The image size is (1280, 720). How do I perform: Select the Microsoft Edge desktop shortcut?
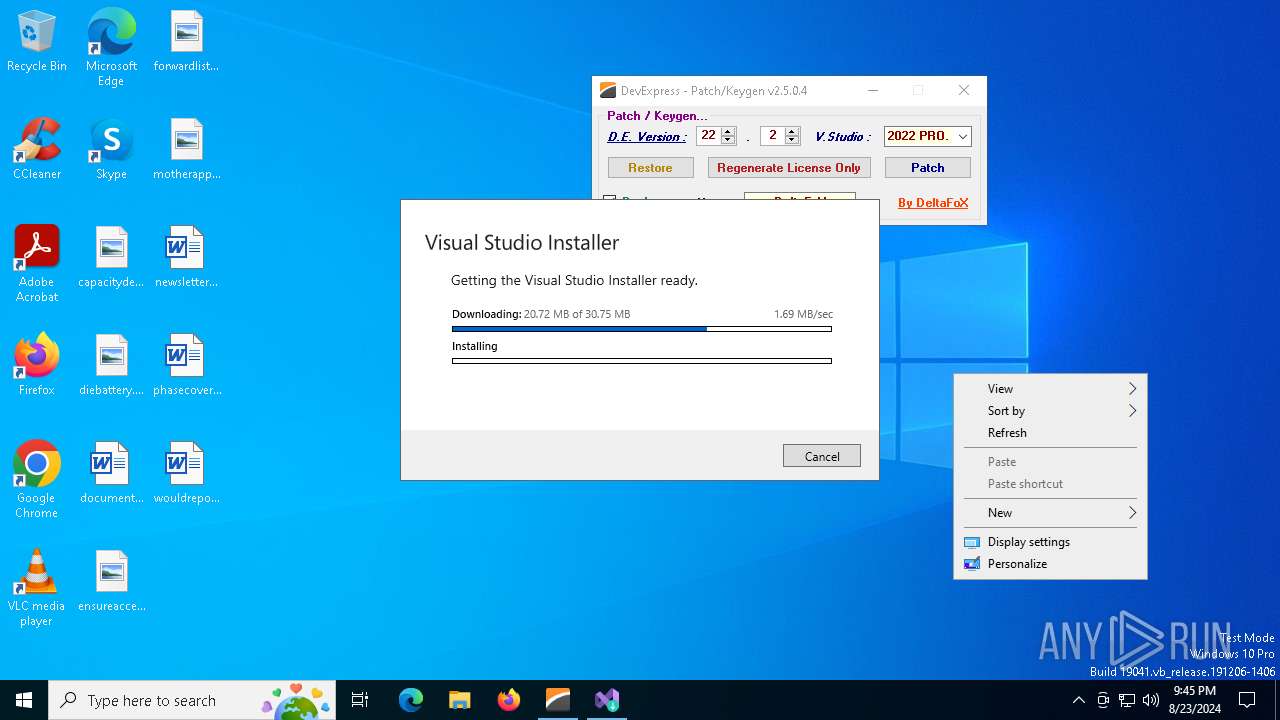click(111, 48)
